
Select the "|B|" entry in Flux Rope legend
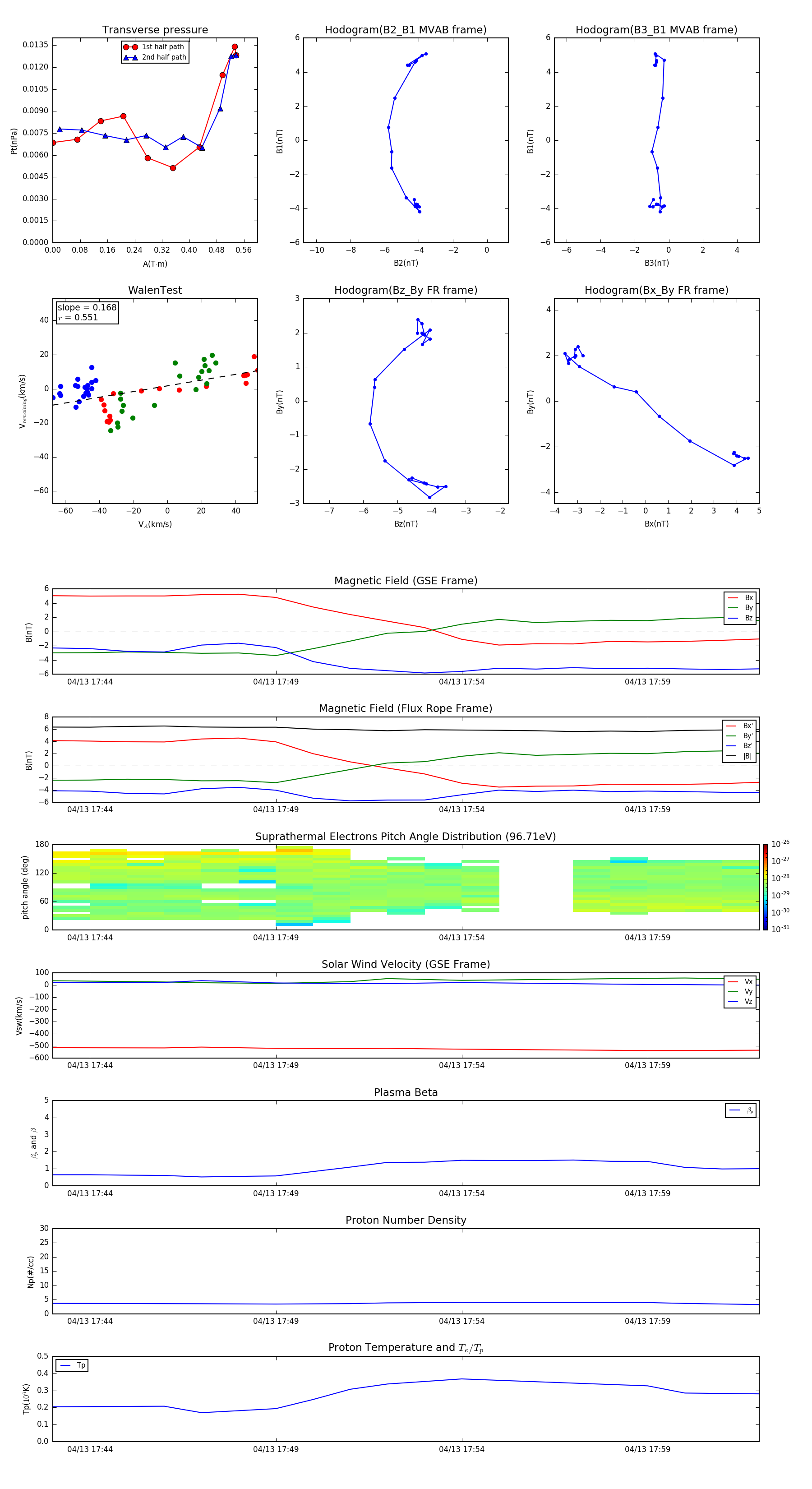coord(739,756)
